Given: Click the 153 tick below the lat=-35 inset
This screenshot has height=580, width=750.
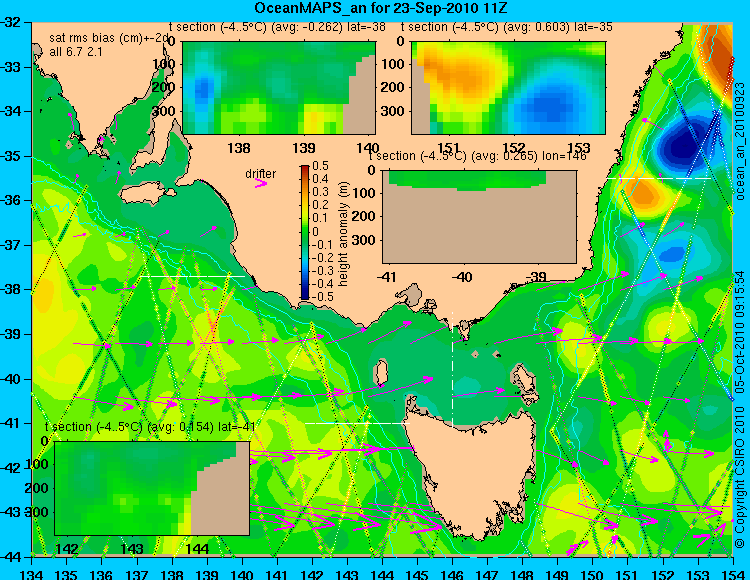Looking at the screenshot, I should (579, 148).
